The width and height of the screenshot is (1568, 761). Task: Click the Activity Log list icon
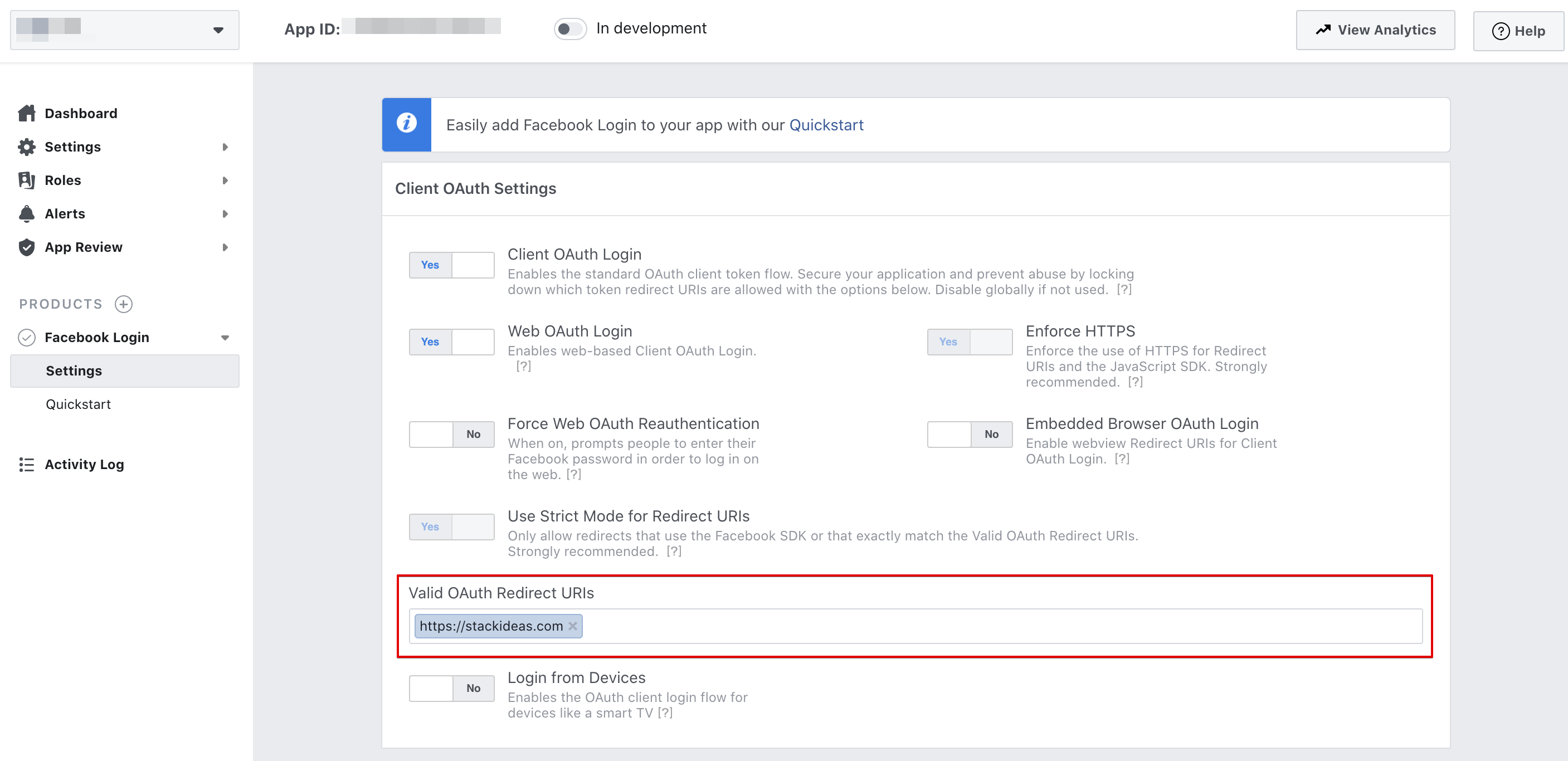pyautogui.click(x=27, y=465)
